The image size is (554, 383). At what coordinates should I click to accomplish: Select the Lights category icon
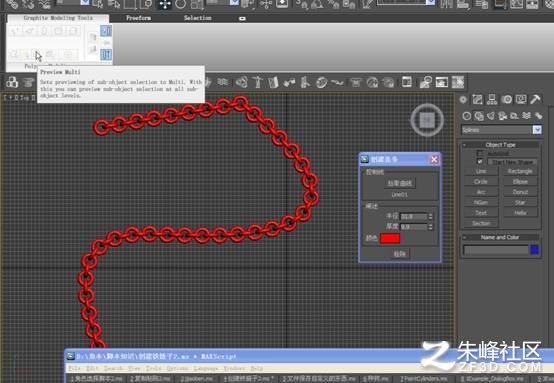[x=491, y=116]
